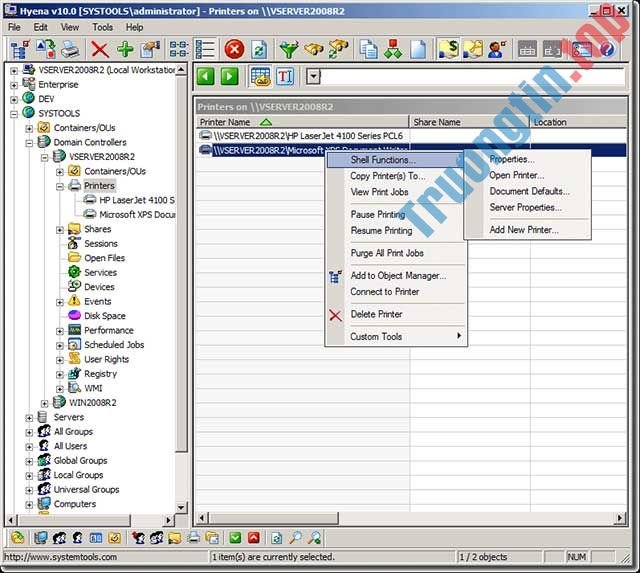Image resolution: width=640 pixels, height=573 pixels.
Task: Click the printer icon in bottom toolbar
Action: point(194,538)
